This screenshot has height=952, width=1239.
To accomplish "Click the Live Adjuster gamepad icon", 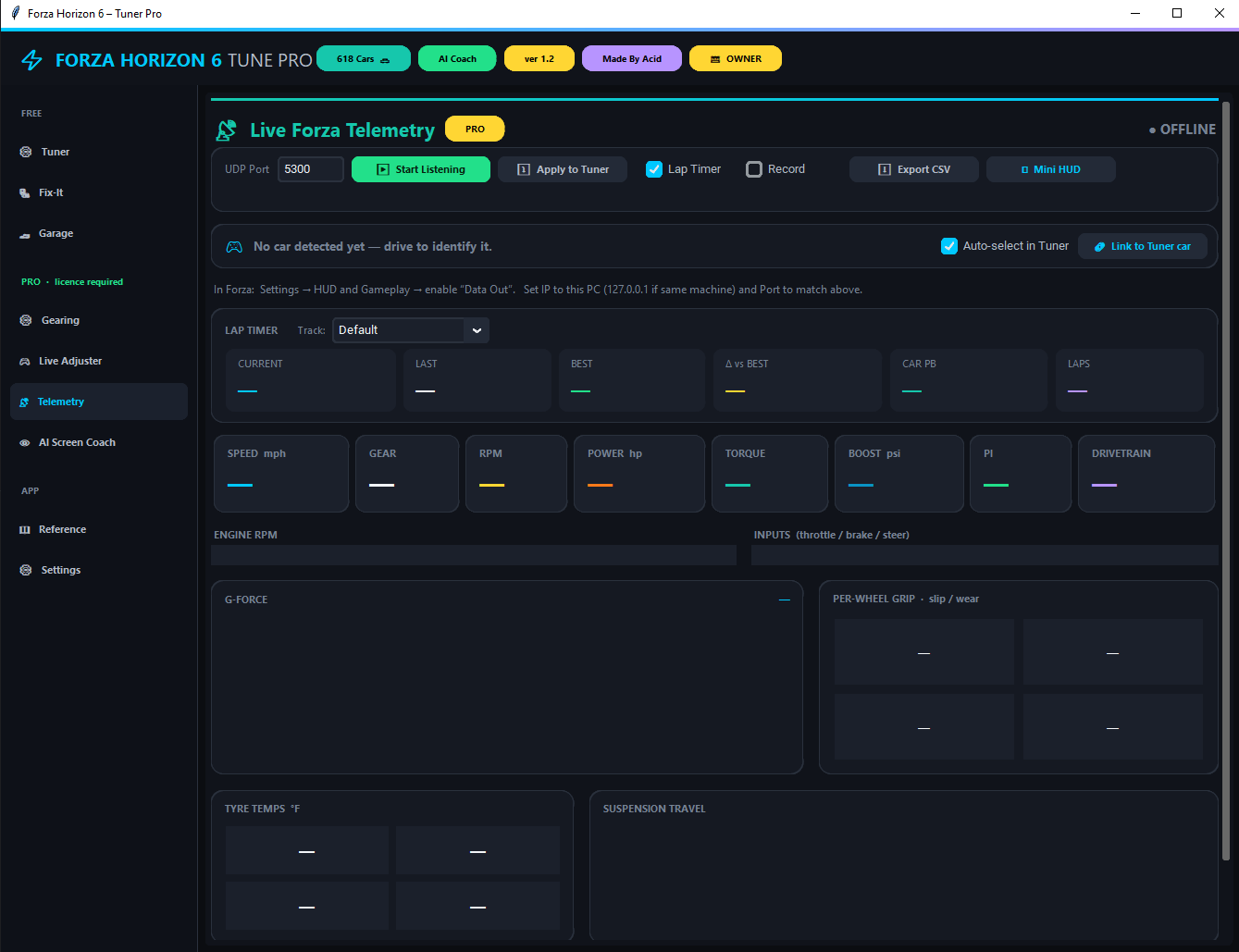I will point(25,361).
